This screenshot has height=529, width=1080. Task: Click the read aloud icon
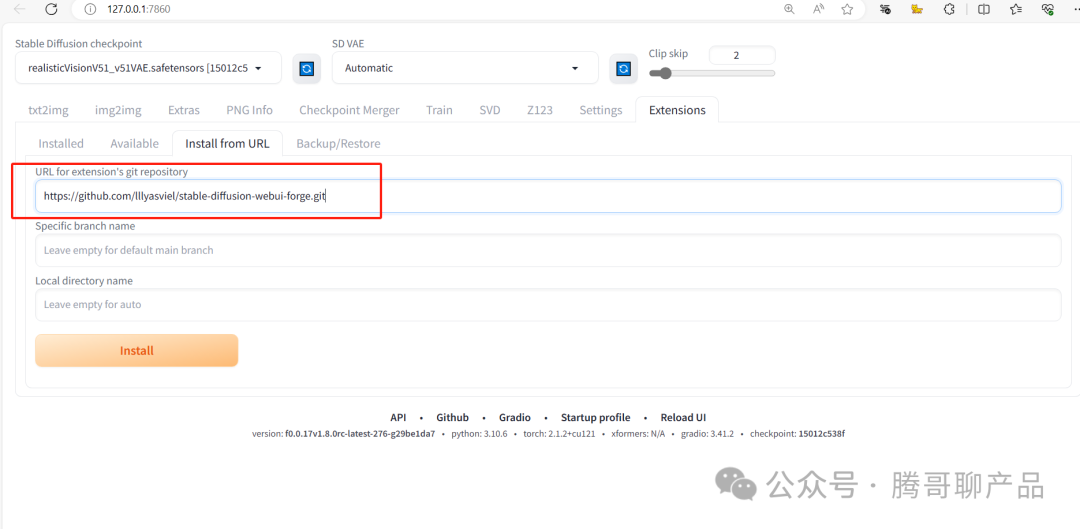click(818, 9)
